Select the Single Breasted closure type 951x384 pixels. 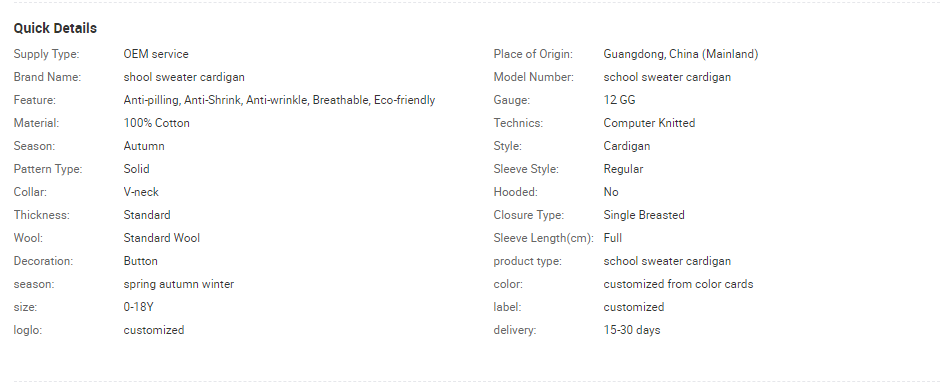(644, 215)
